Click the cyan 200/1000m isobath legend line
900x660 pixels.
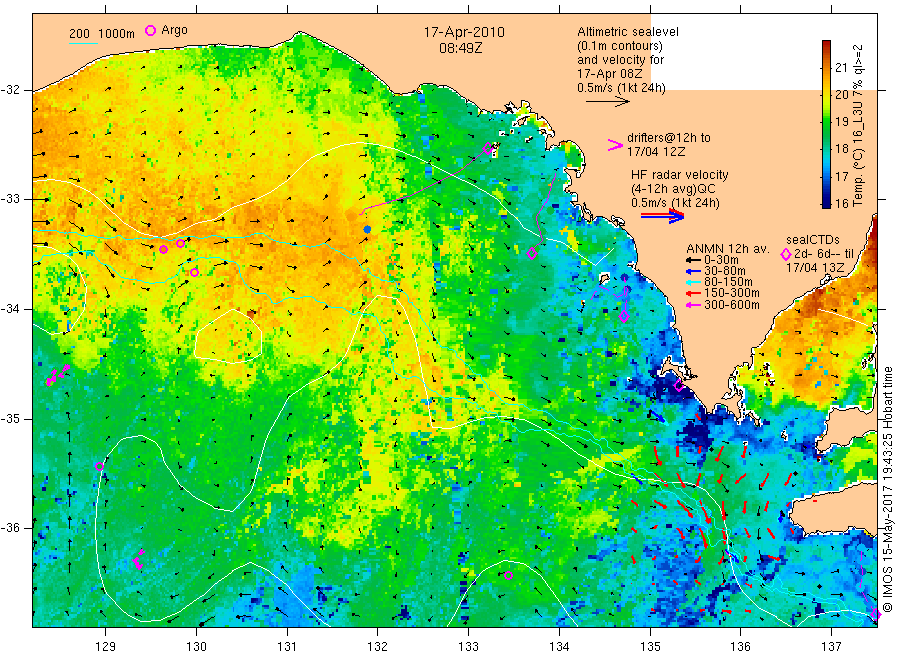click(x=83, y=42)
